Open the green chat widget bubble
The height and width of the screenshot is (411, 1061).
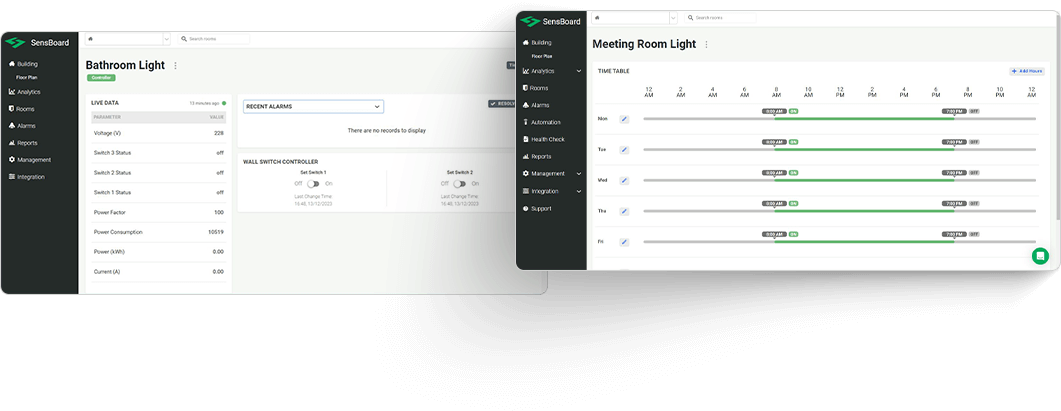click(x=1040, y=256)
